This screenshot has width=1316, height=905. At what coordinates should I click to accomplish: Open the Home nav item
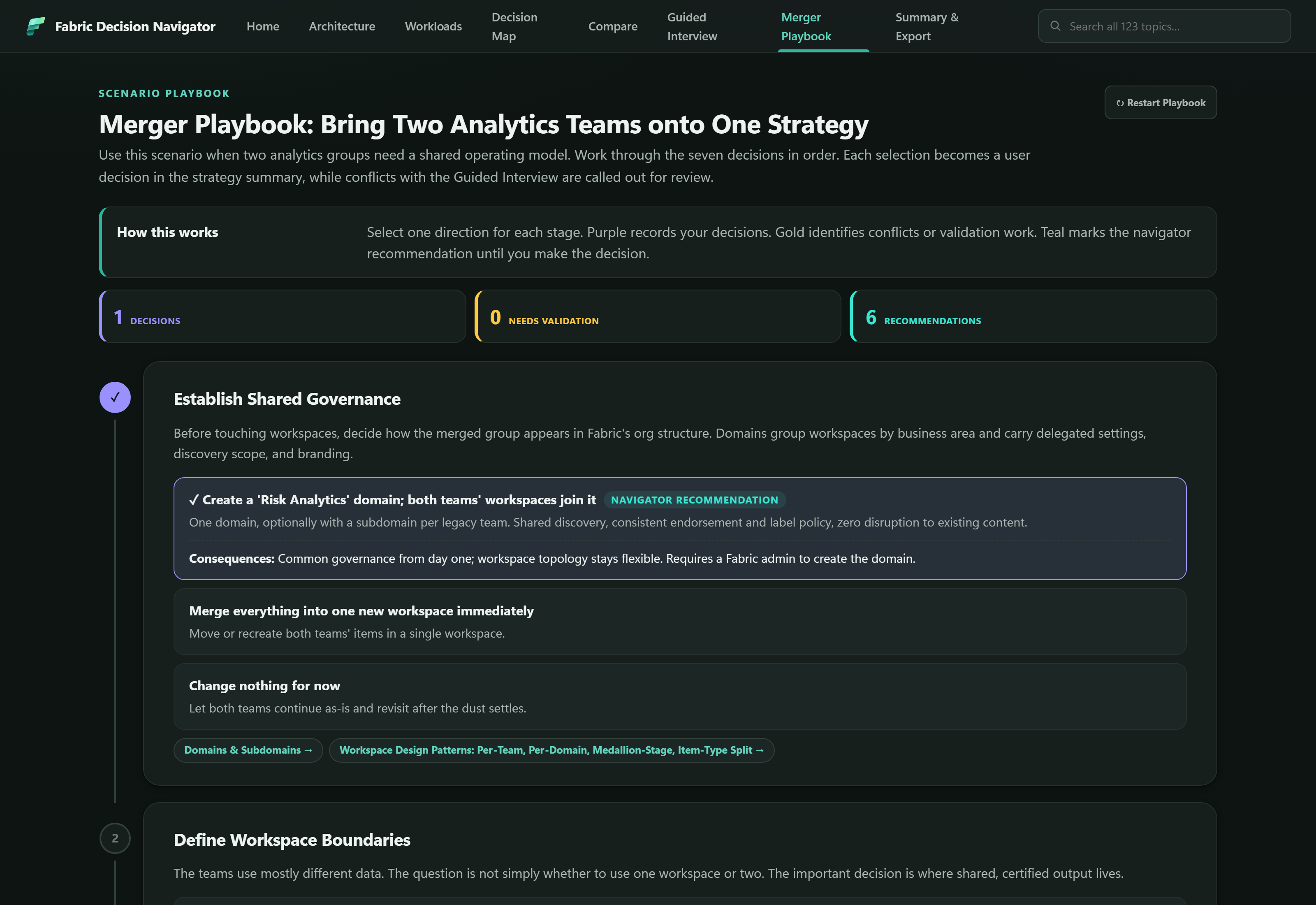(263, 26)
